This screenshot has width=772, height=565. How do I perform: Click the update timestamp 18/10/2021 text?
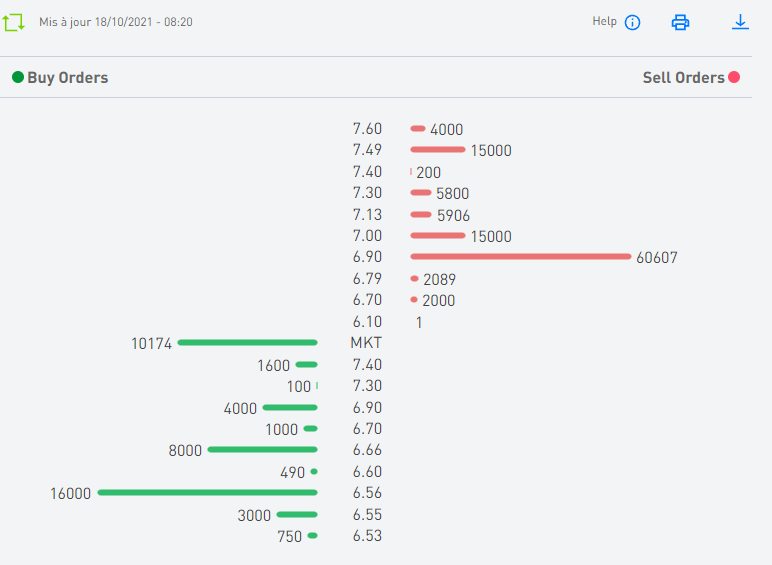click(115, 21)
